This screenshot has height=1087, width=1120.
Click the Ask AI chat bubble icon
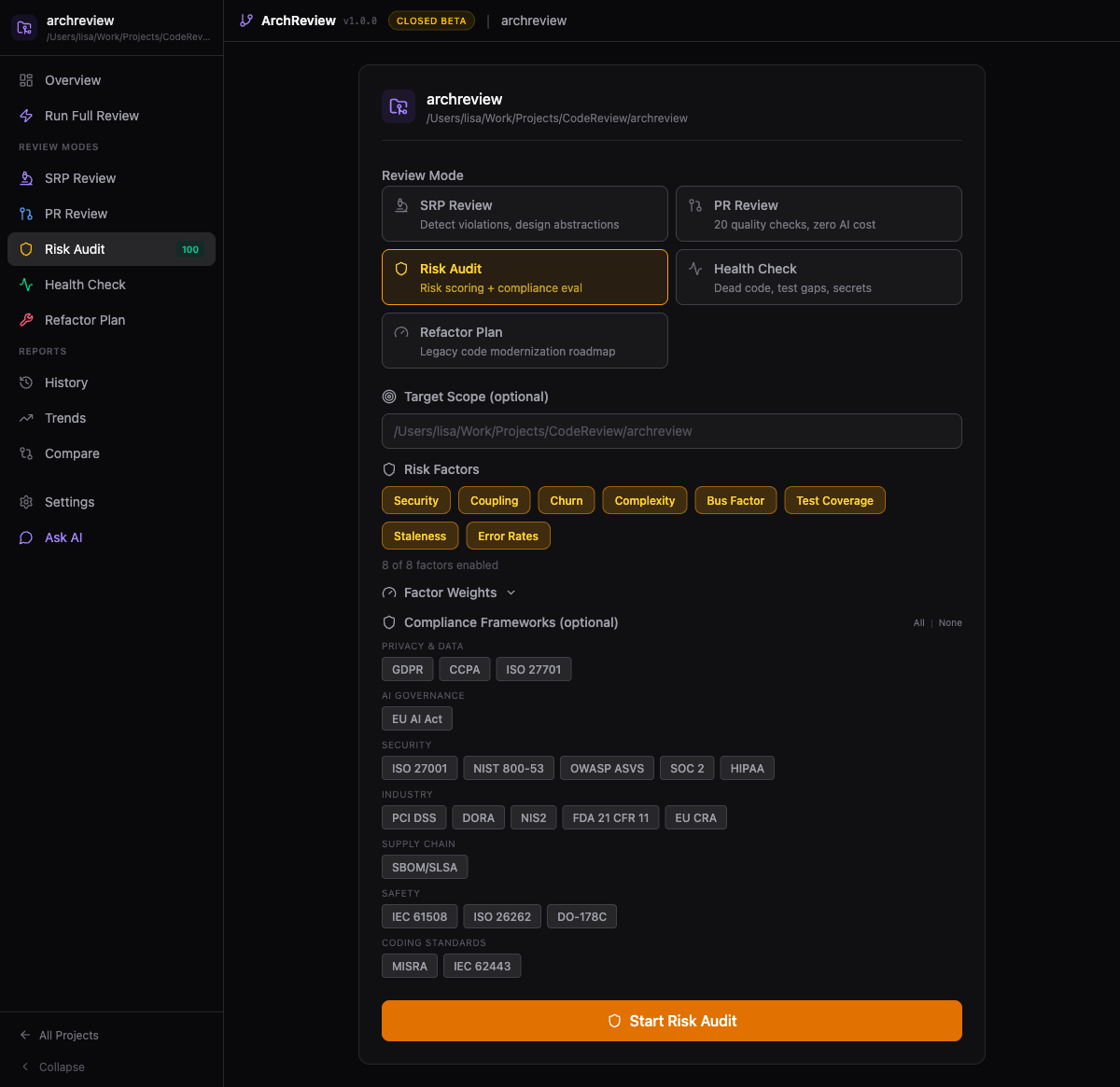[26, 537]
